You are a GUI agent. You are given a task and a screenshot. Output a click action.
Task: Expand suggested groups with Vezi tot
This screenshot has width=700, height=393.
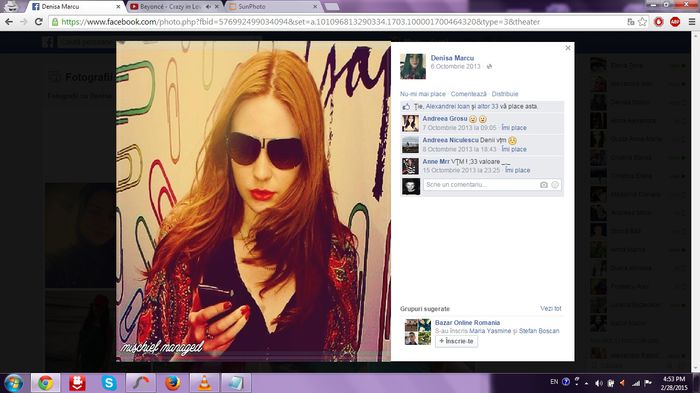coord(550,309)
